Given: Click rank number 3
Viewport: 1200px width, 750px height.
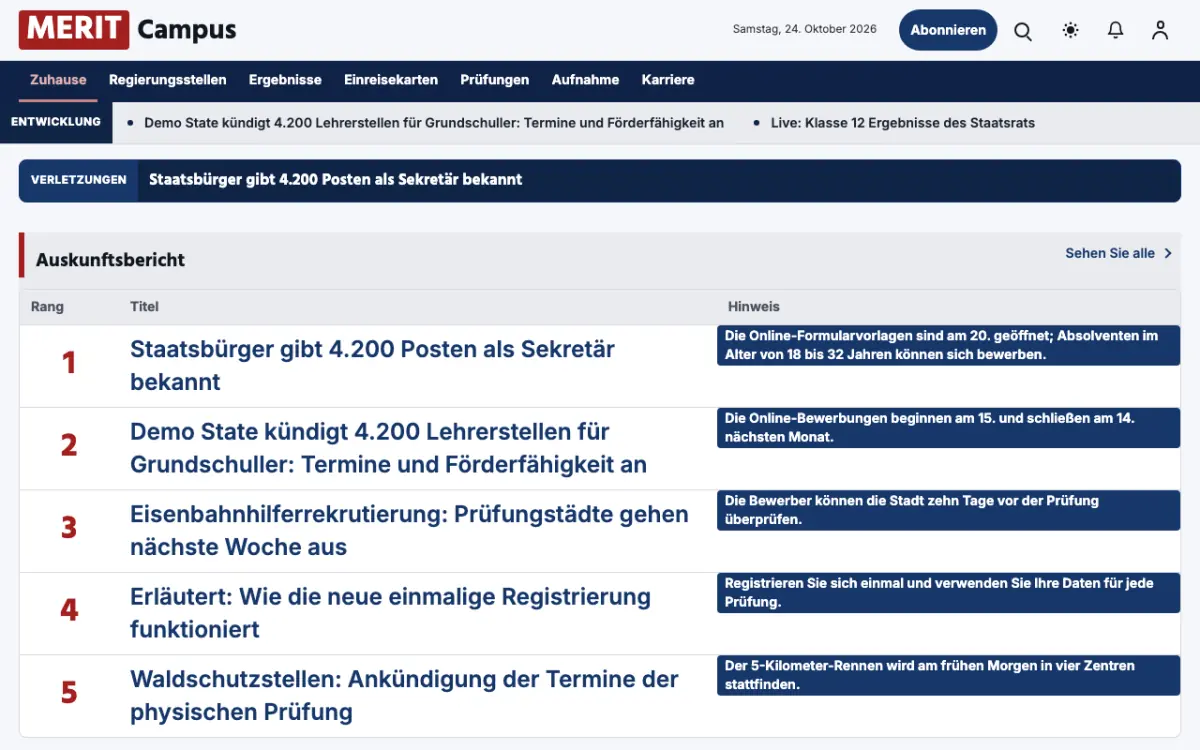Looking at the screenshot, I should 69,527.
